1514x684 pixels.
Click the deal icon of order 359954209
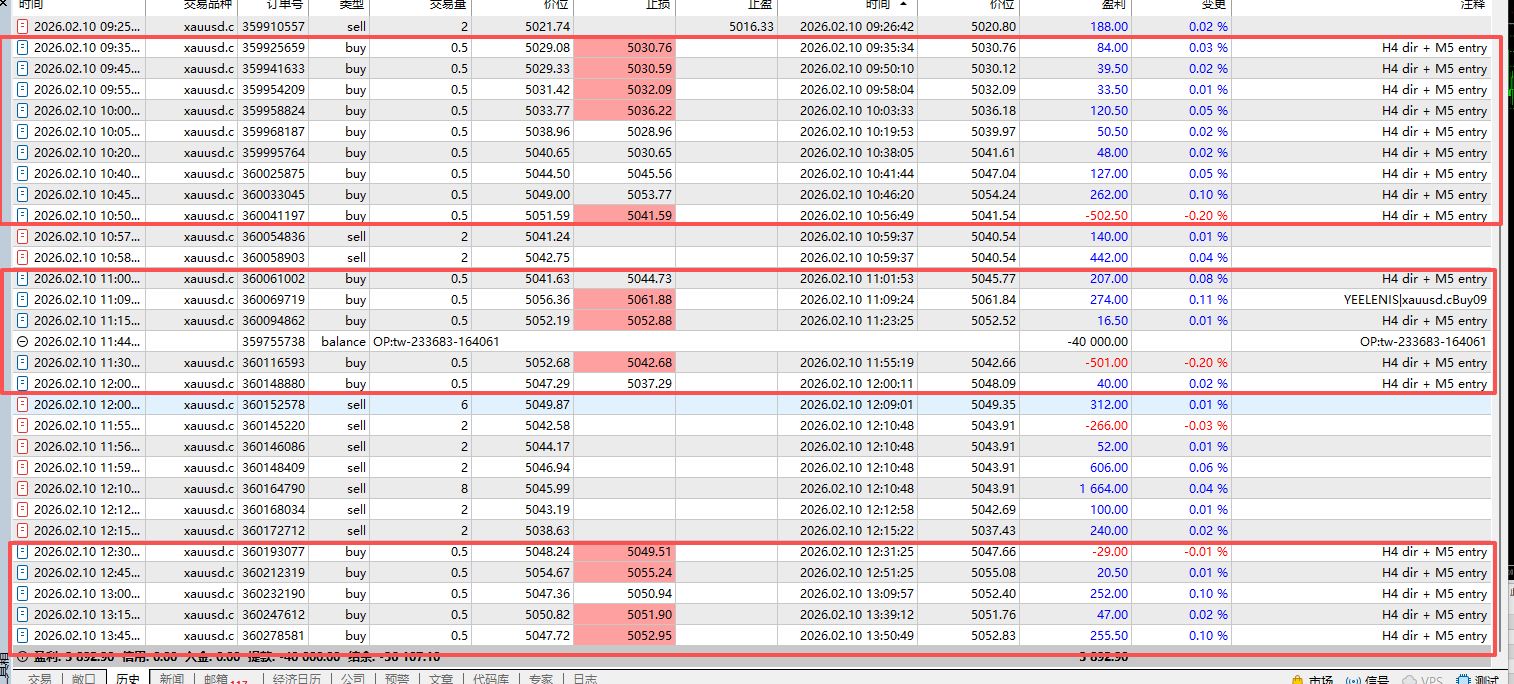[23, 90]
